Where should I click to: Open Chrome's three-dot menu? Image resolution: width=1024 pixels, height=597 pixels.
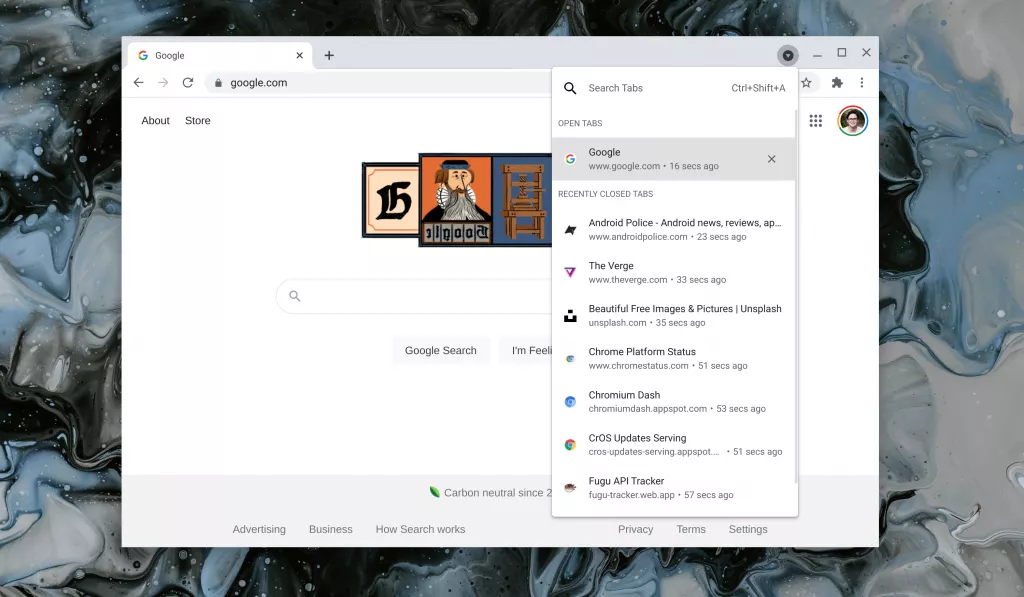coord(861,83)
